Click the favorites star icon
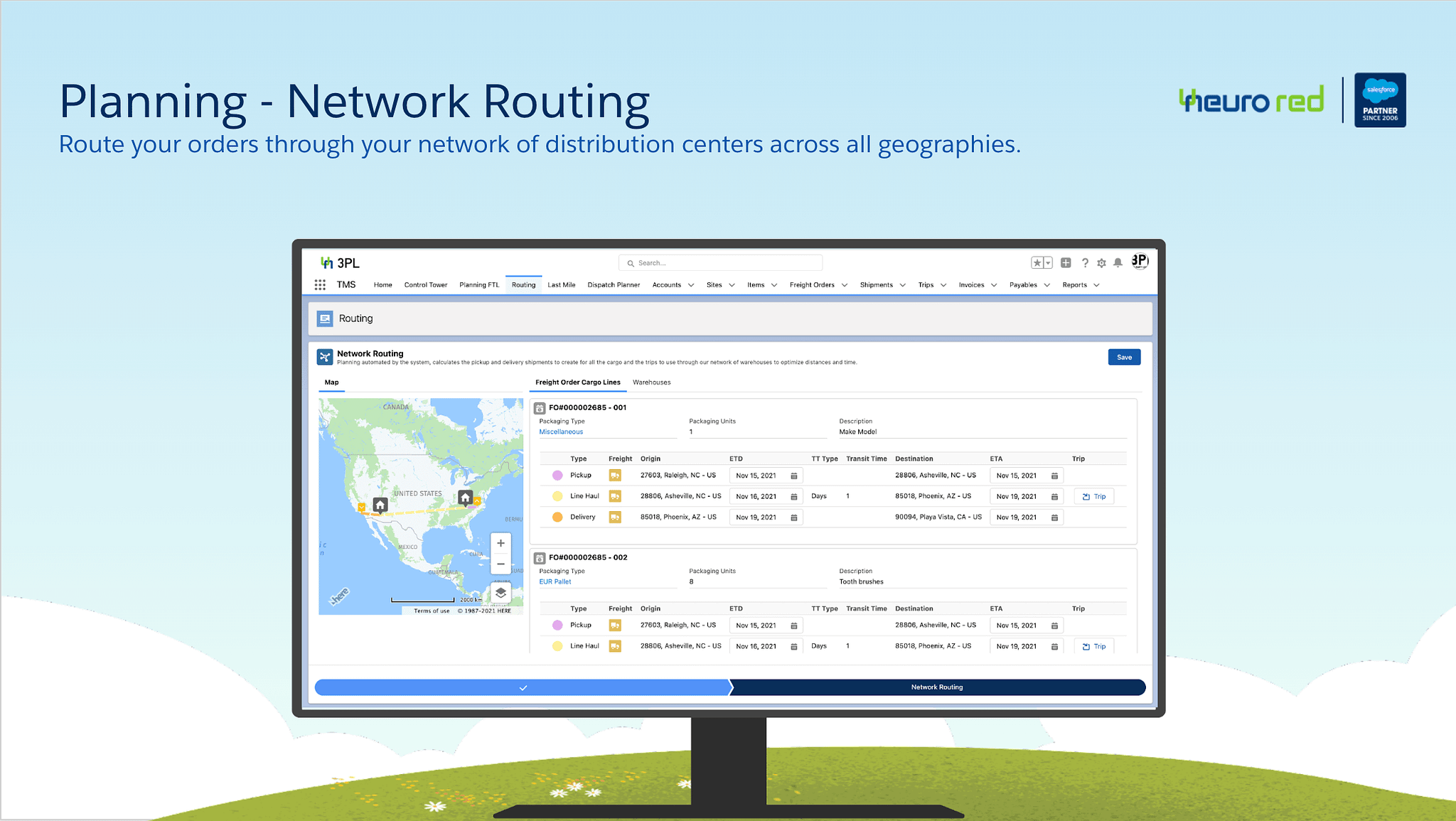Screen dimensions: 1456x821 1038,263
